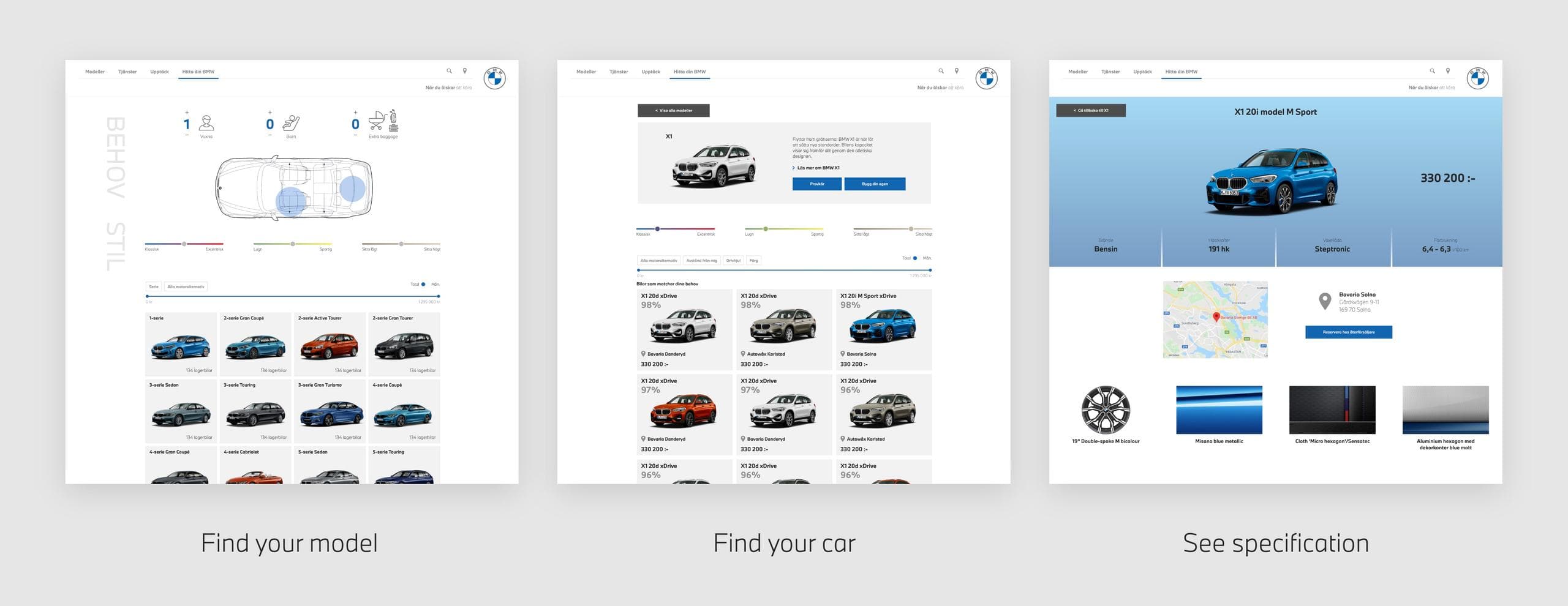This screenshot has height=606, width=1568.
Task: Open Alla motoralternativ filter in Find your car
Action: pyautogui.click(x=659, y=261)
